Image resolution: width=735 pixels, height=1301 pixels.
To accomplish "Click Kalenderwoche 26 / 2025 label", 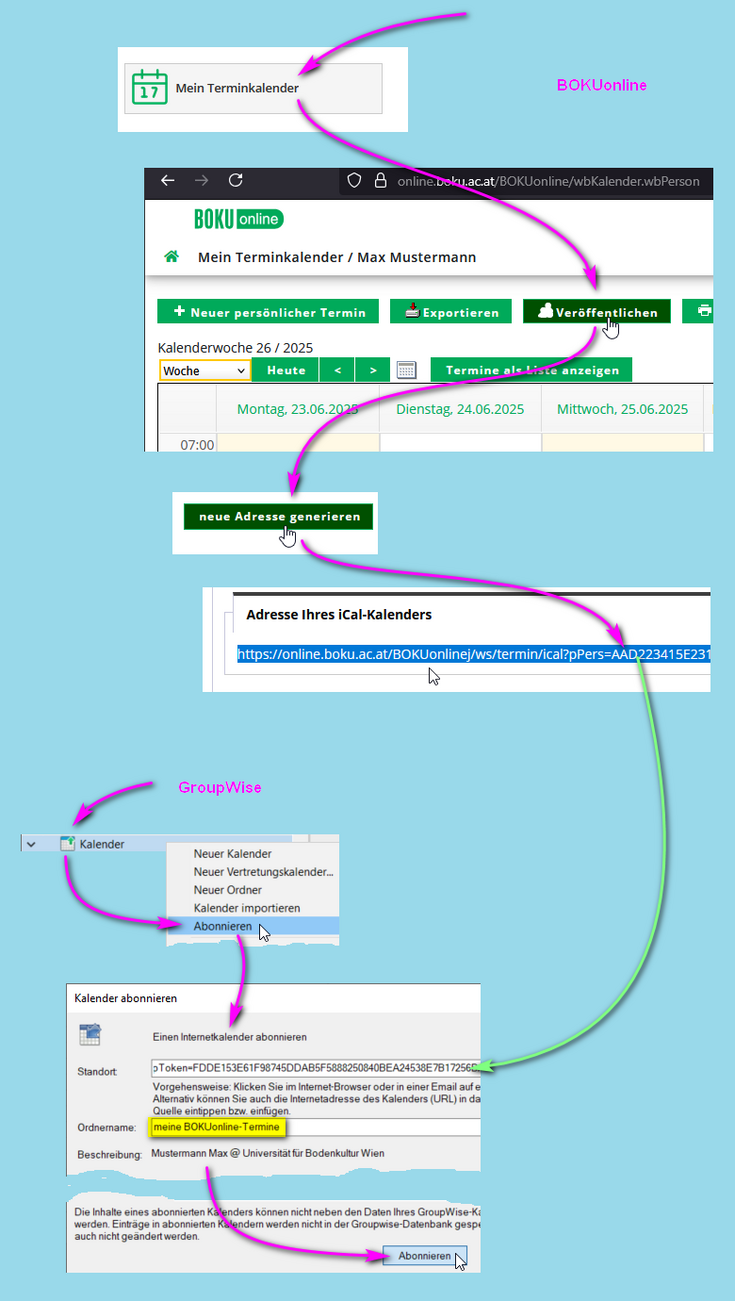I will click(236, 348).
